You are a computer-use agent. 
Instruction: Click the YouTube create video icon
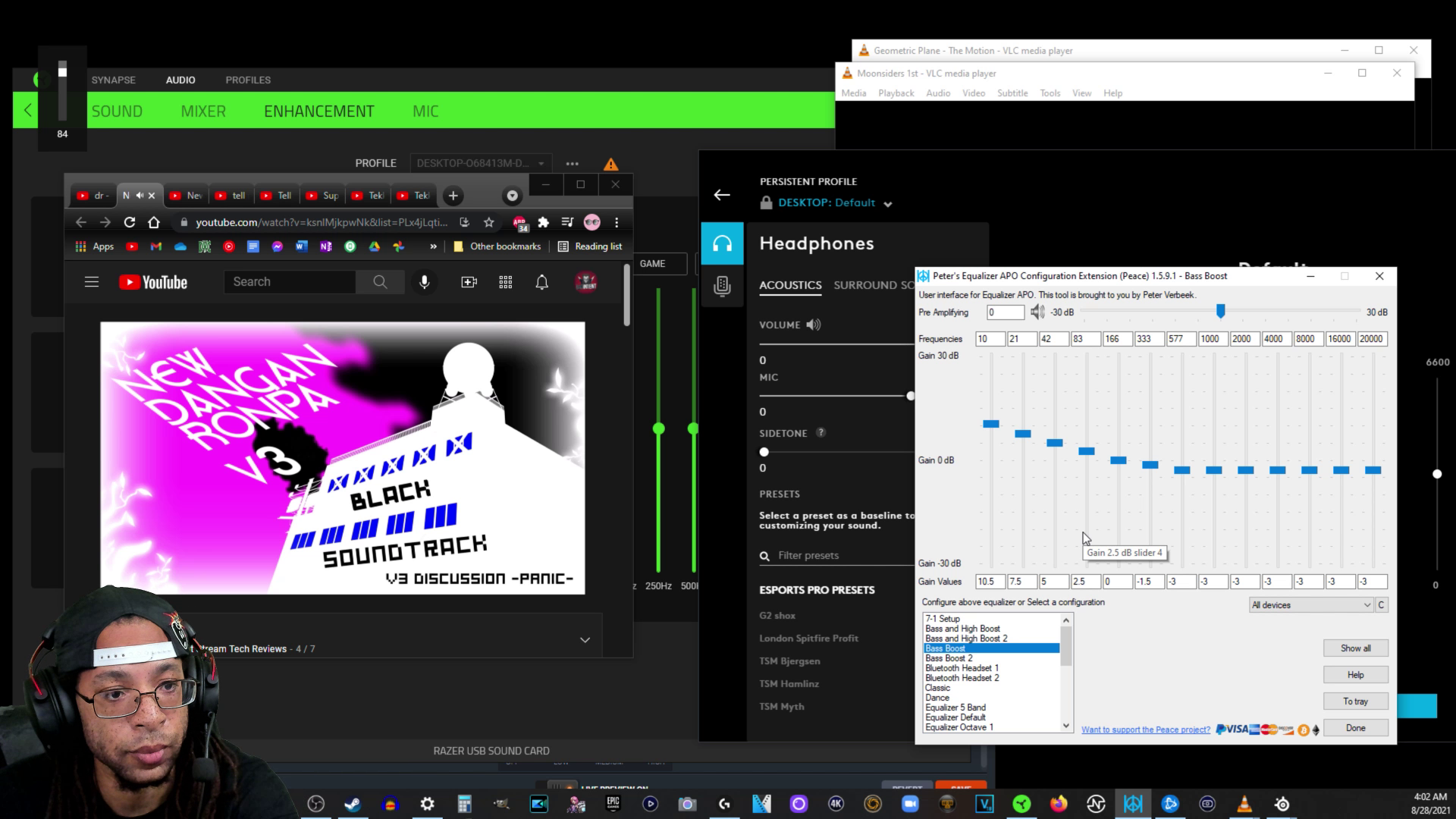(469, 282)
